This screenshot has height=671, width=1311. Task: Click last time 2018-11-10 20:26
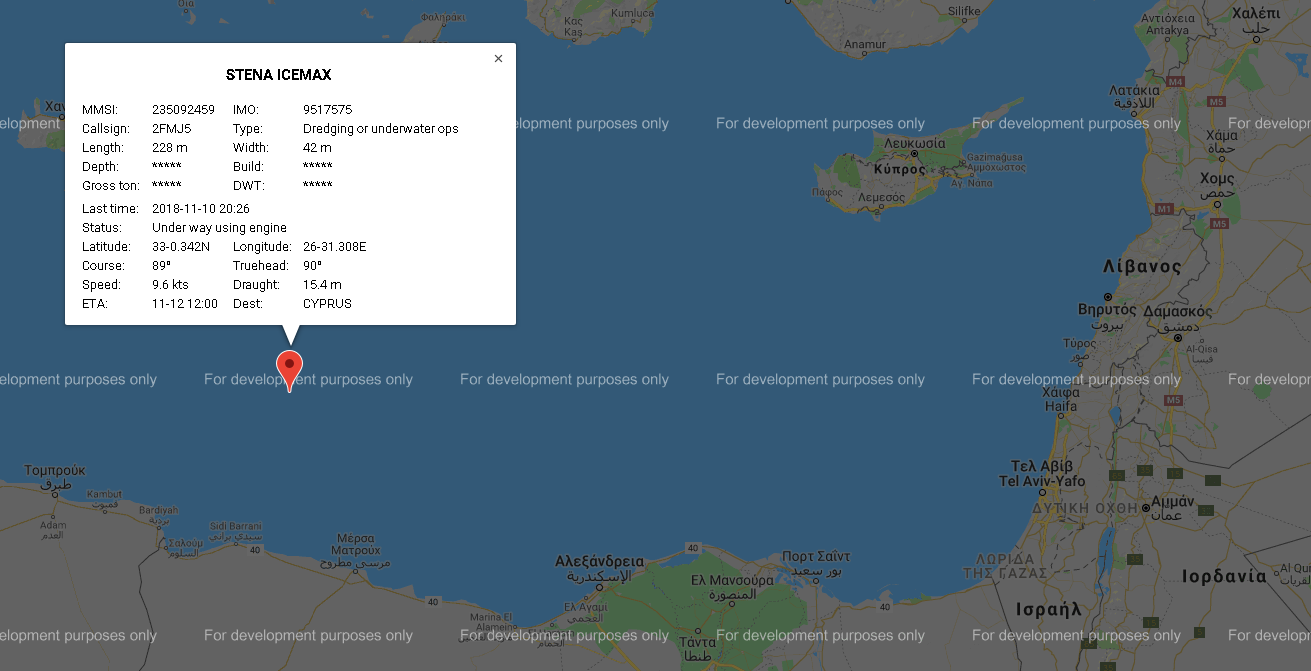[201, 209]
